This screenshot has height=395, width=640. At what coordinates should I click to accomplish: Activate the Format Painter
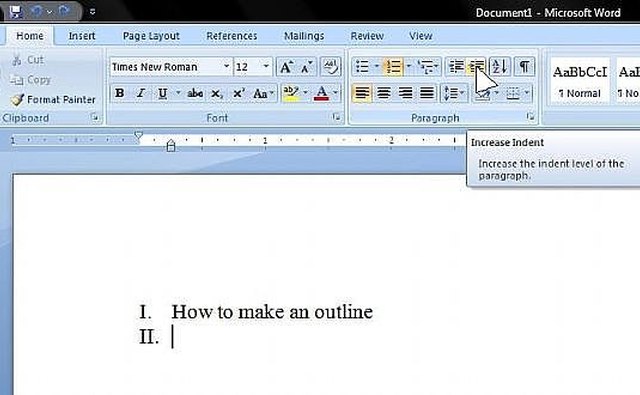[x=52, y=99]
